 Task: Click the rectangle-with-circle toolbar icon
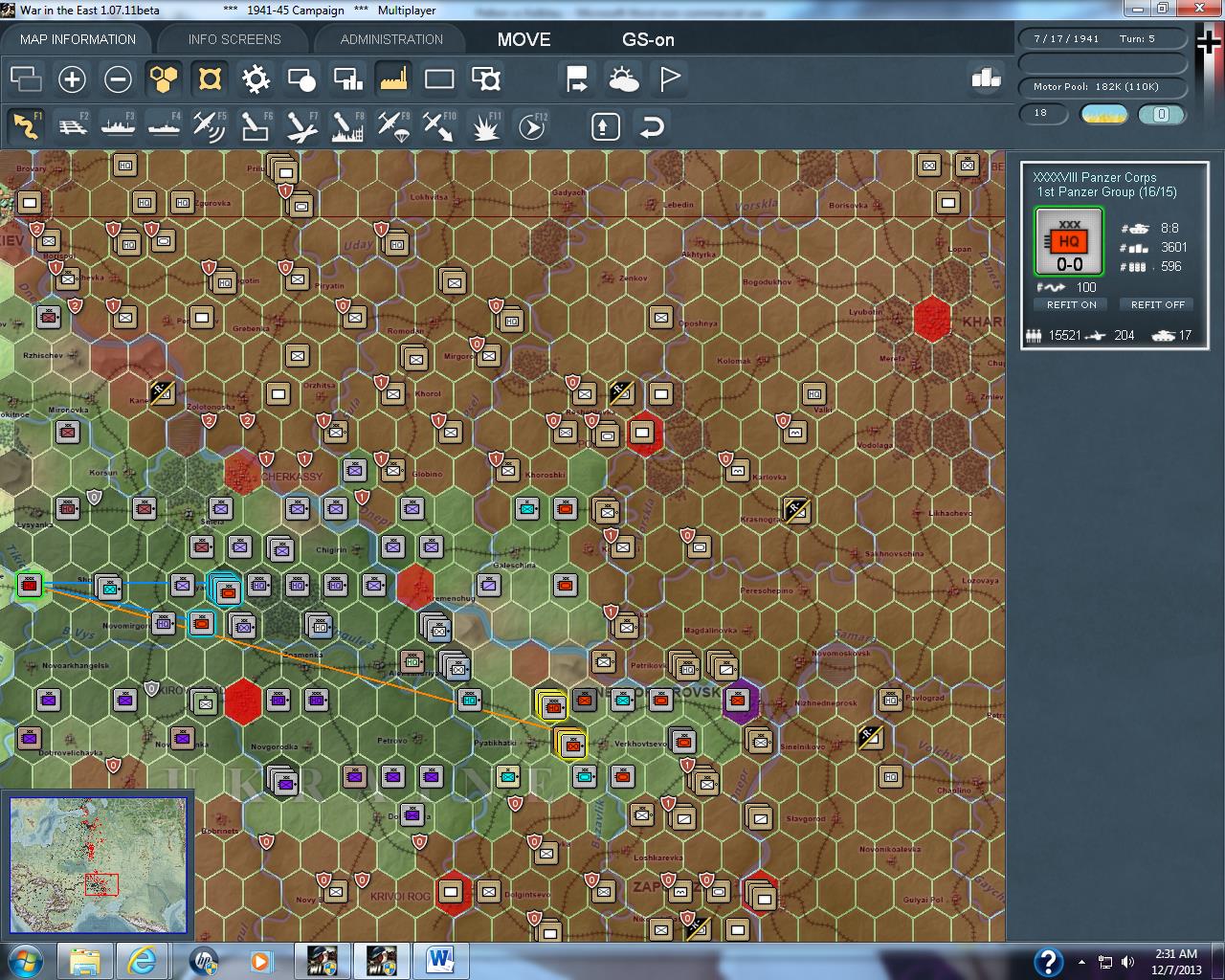[x=301, y=78]
